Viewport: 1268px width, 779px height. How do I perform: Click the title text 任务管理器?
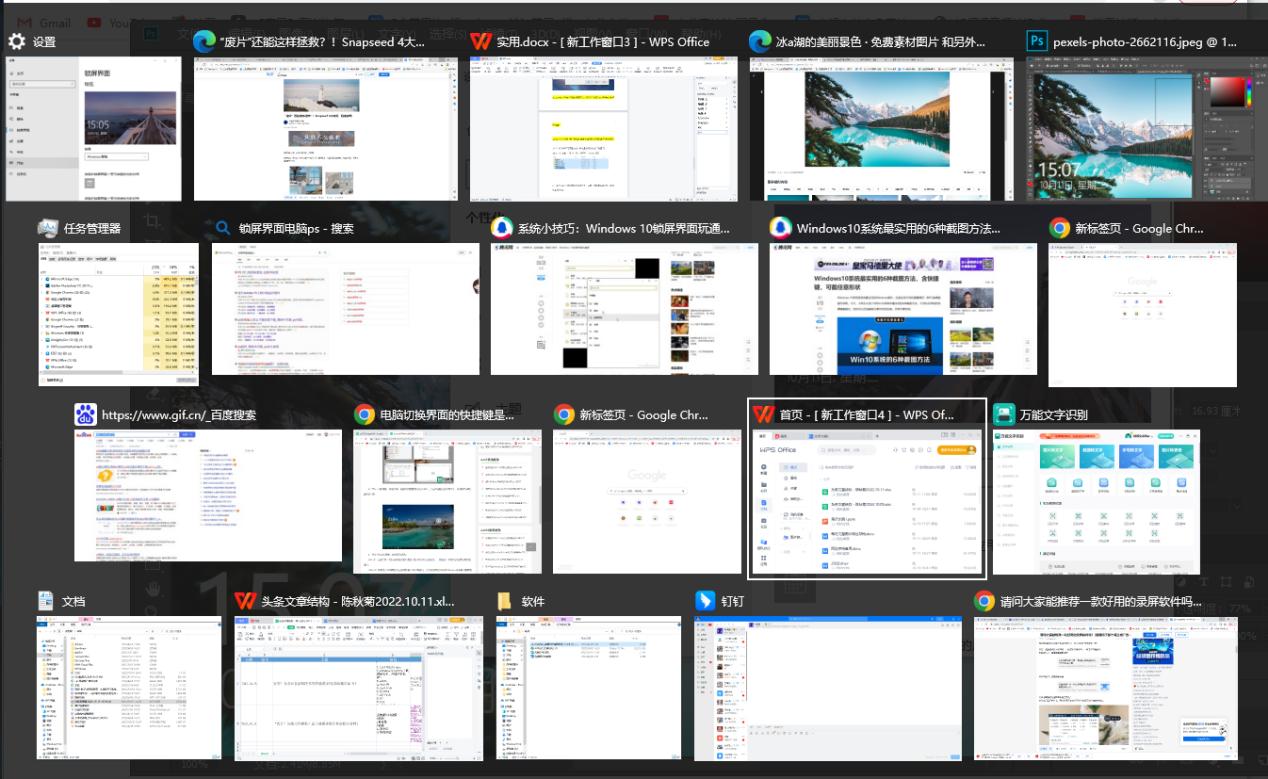point(92,228)
